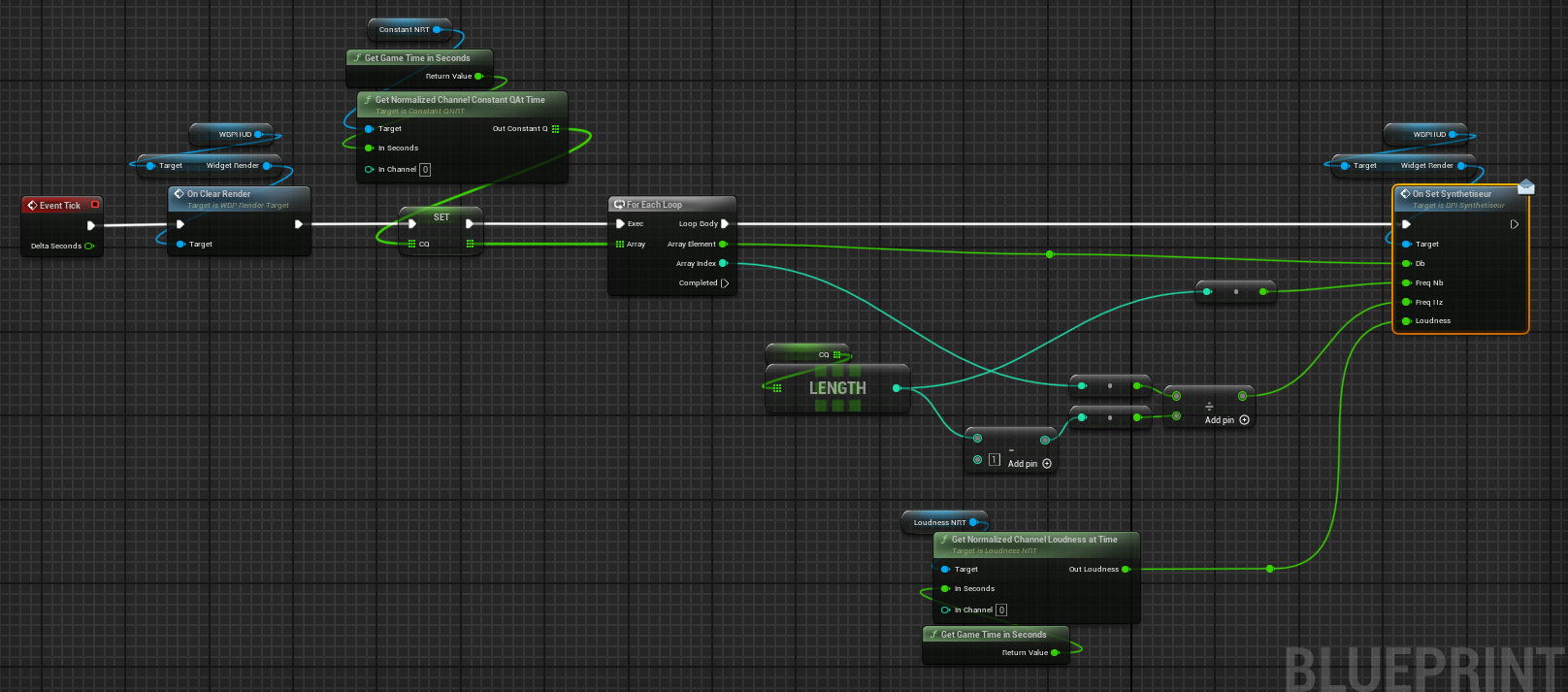
Task: Click Add pin on the divide node
Action: tap(1227, 420)
